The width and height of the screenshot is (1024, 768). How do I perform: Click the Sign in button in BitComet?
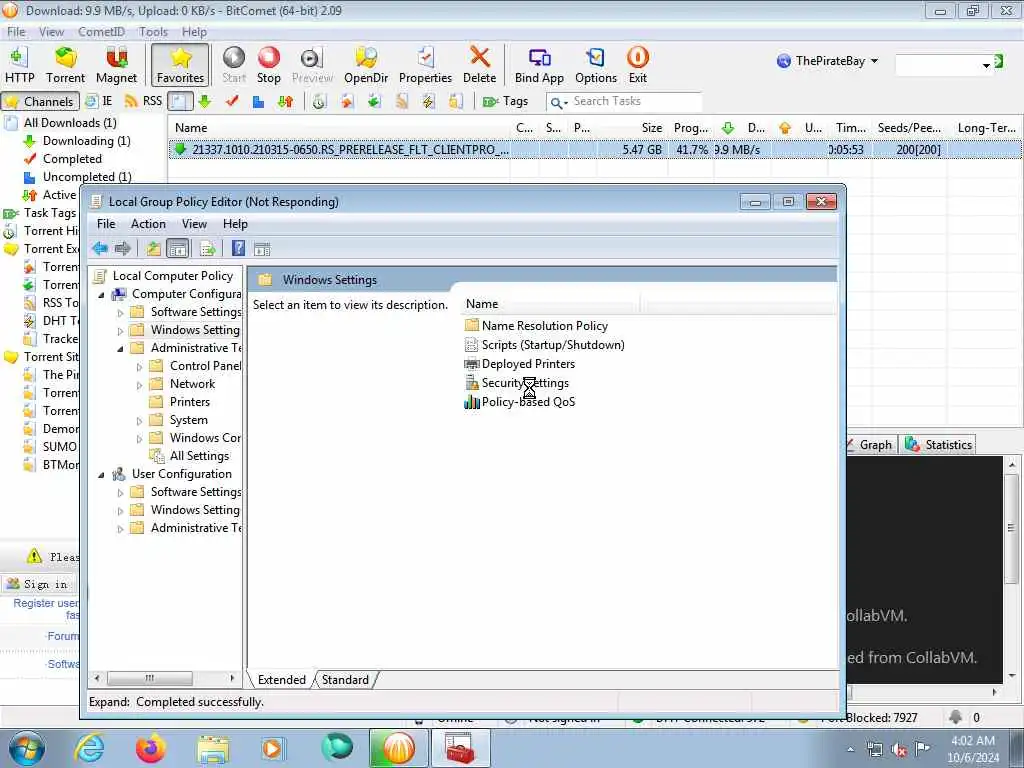click(39, 584)
